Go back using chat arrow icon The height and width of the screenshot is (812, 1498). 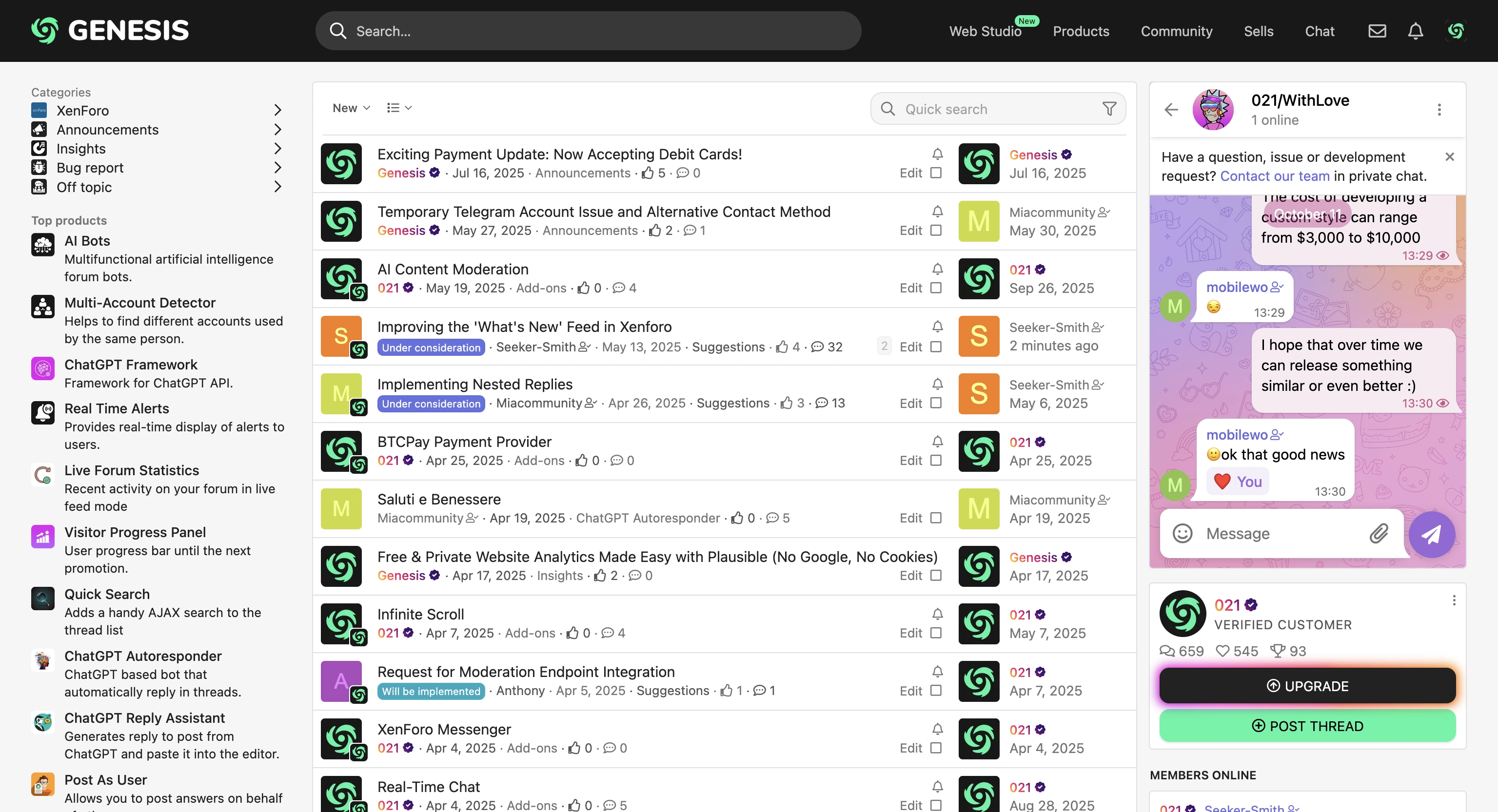tap(1171, 109)
